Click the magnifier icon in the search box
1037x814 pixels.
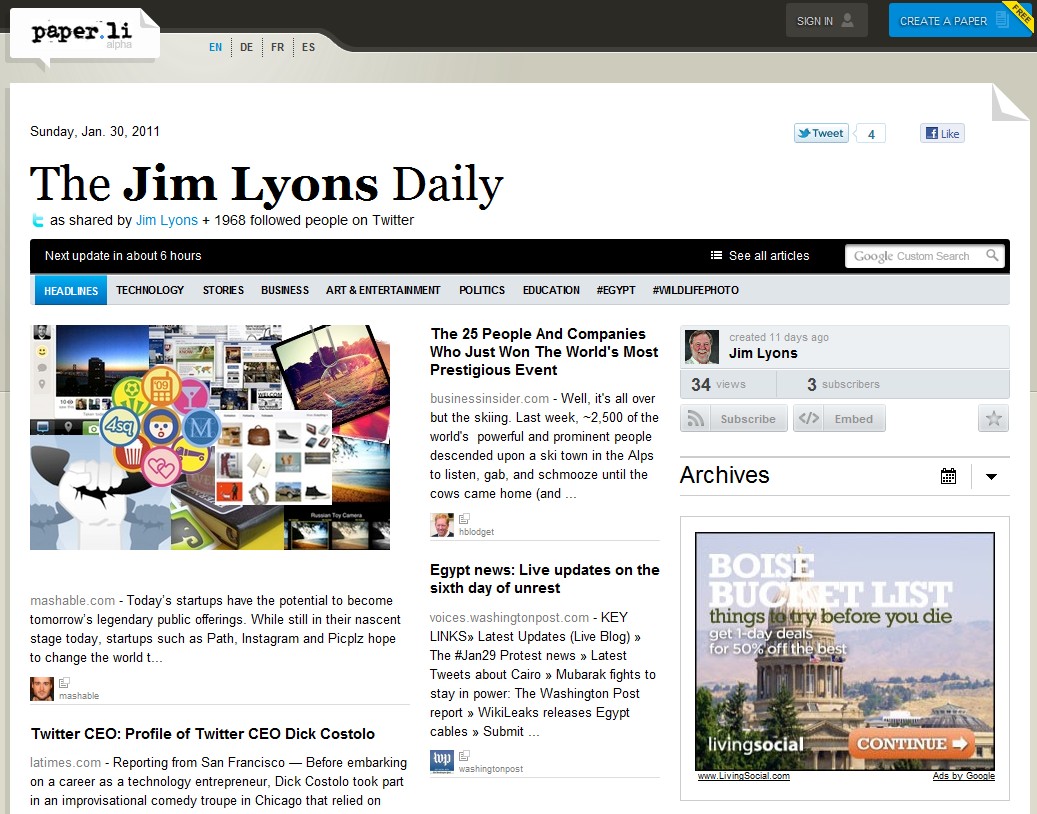pyautogui.click(x=992, y=255)
